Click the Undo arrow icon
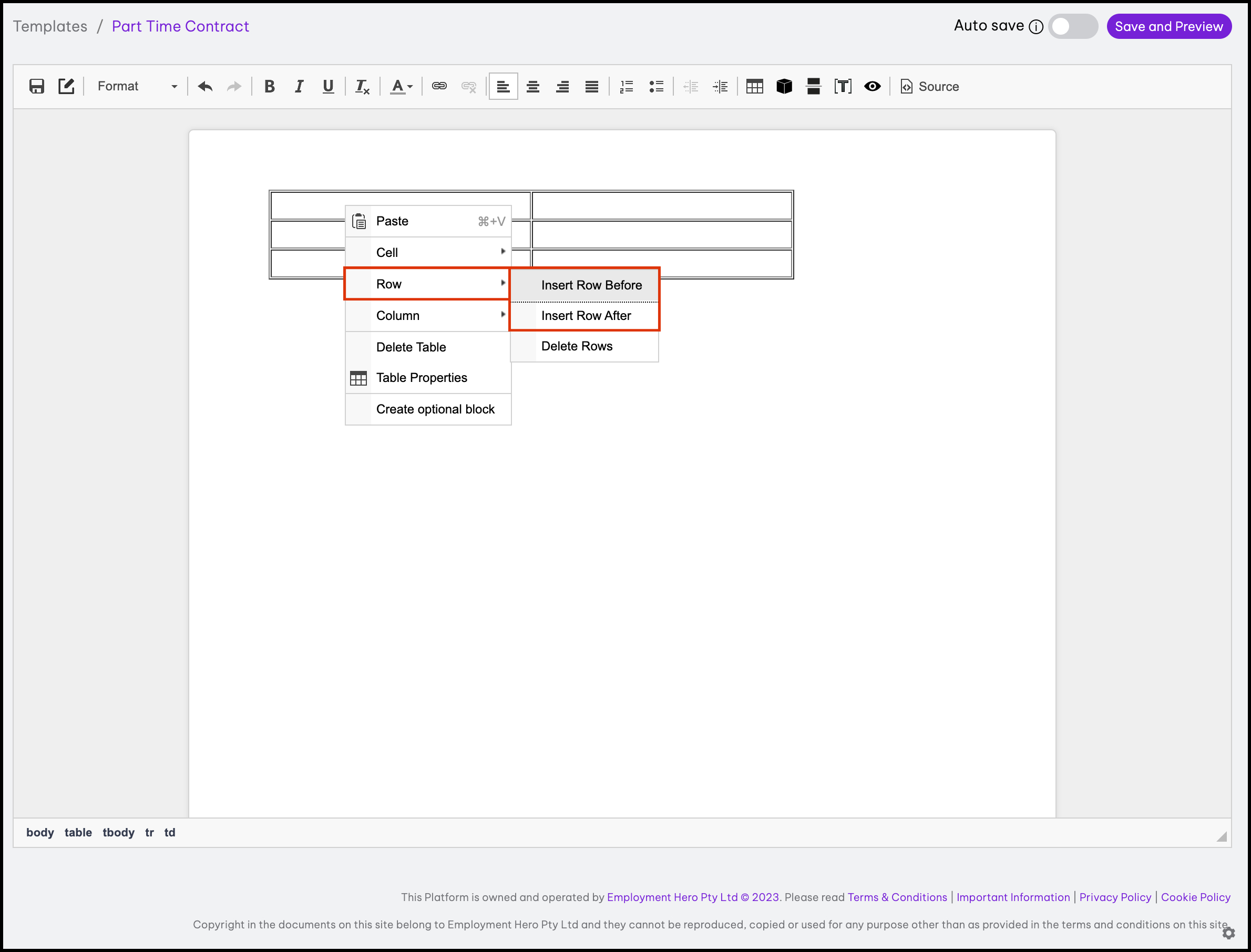Image resolution: width=1251 pixels, height=952 pixels. click(205, 86)
